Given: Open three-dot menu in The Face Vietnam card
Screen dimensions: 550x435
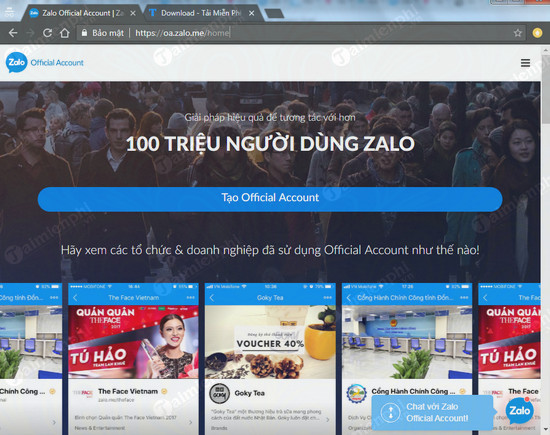Looking at the screenshot, I should pos(190,297).
